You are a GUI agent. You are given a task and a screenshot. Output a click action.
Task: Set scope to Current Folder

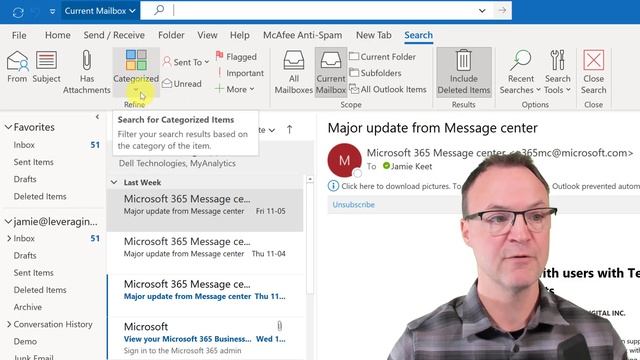click(382, 57)
